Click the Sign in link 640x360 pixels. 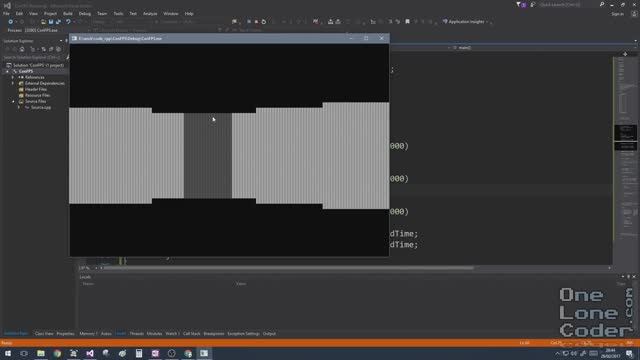click(x=617, y=14)
